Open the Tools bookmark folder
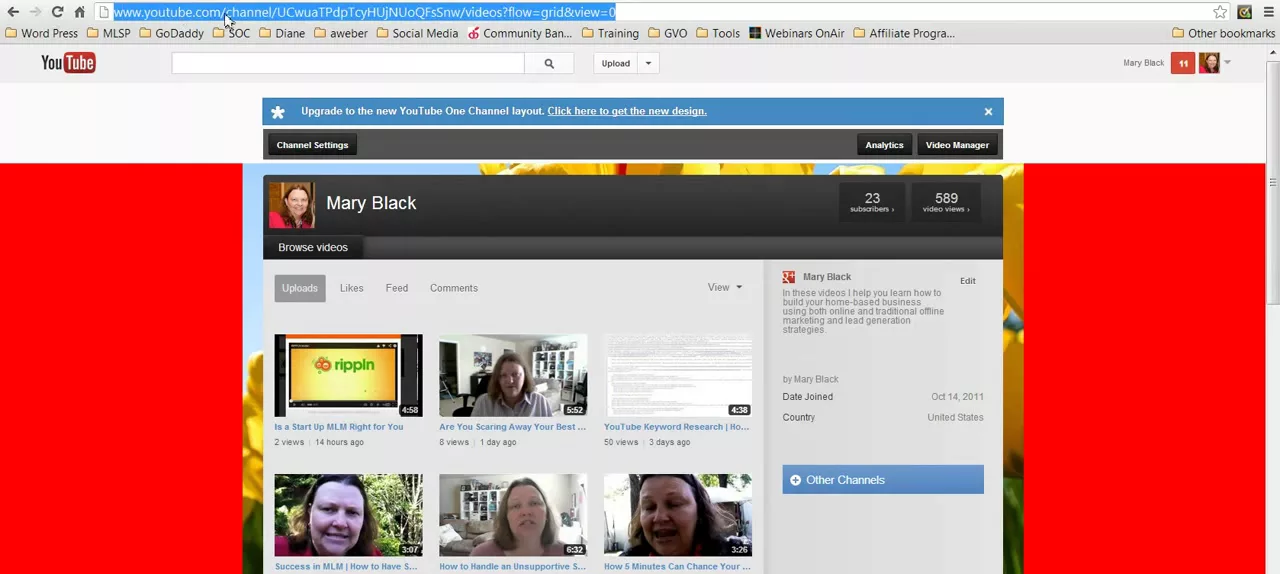This screenshot has width=1280, height=574. coord(718,33)
